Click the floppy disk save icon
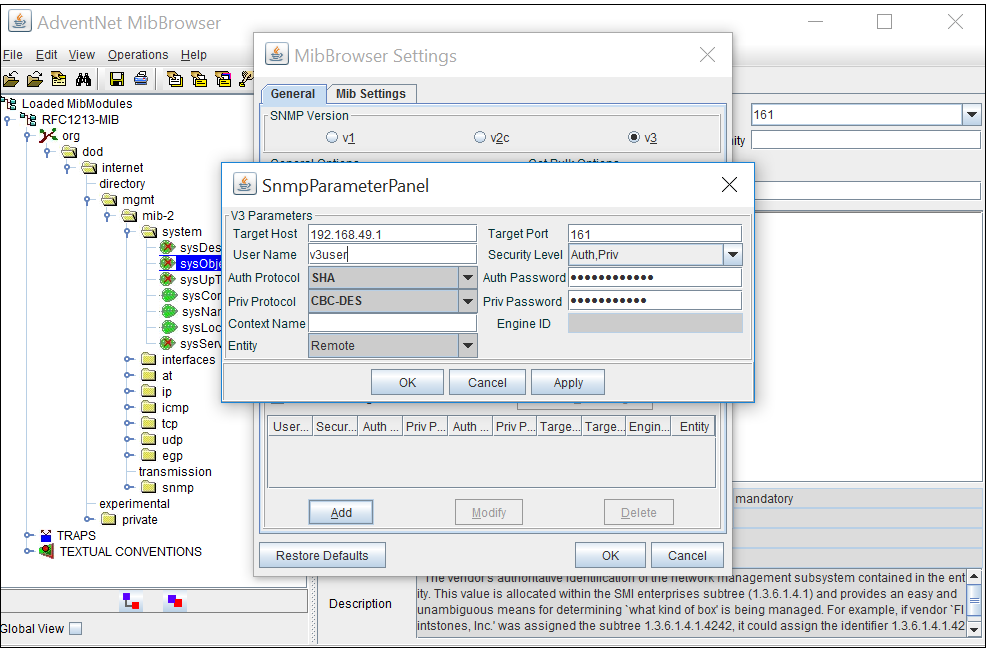Viewport: 989px width, 648px height. click(117, 79)
